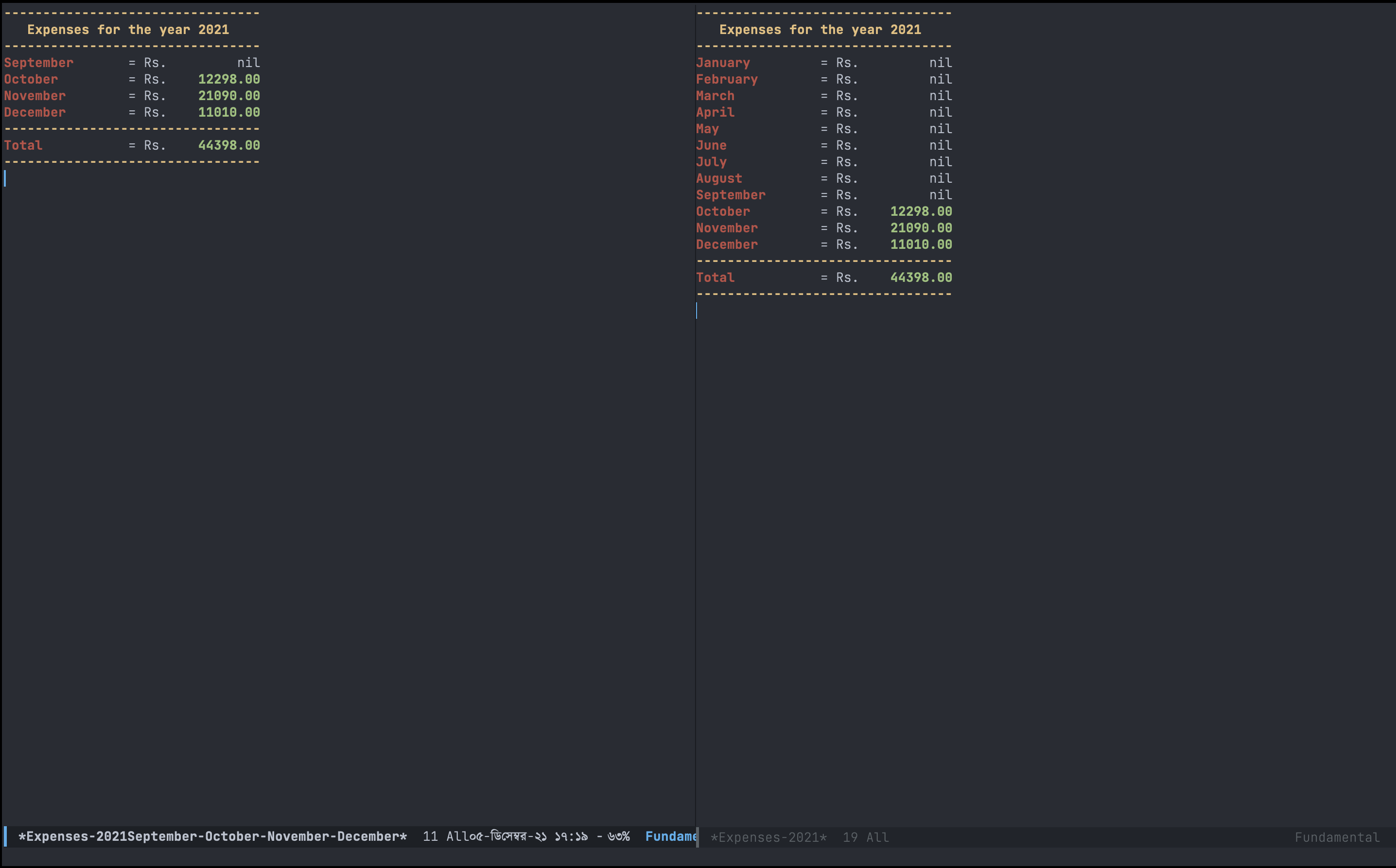Click the blue active-window bar in left mode line
The width and height of the screenshot is (1396, 868).
(x=5, y=836)
